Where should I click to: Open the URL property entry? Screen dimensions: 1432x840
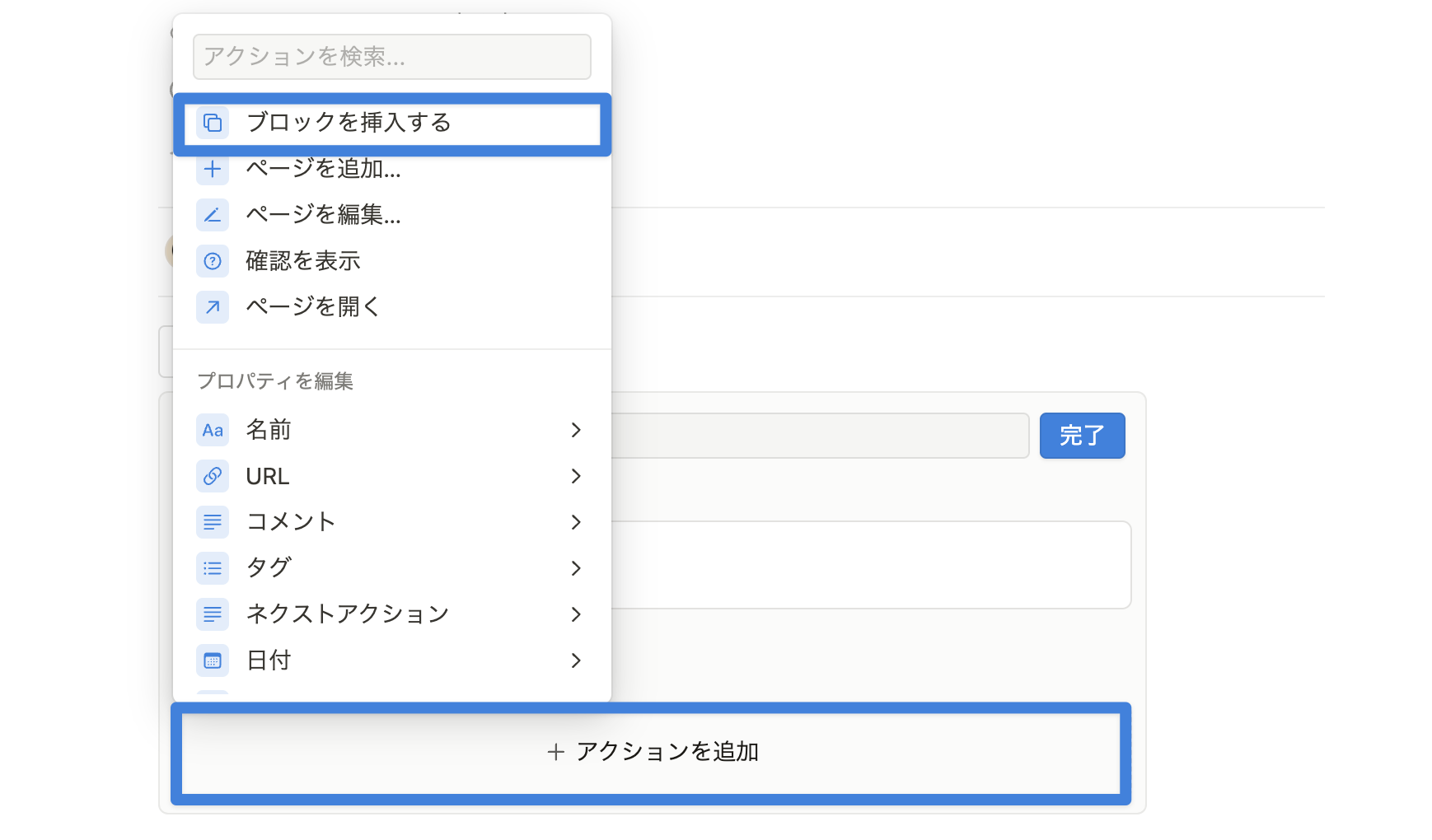[x=392, y=476]
